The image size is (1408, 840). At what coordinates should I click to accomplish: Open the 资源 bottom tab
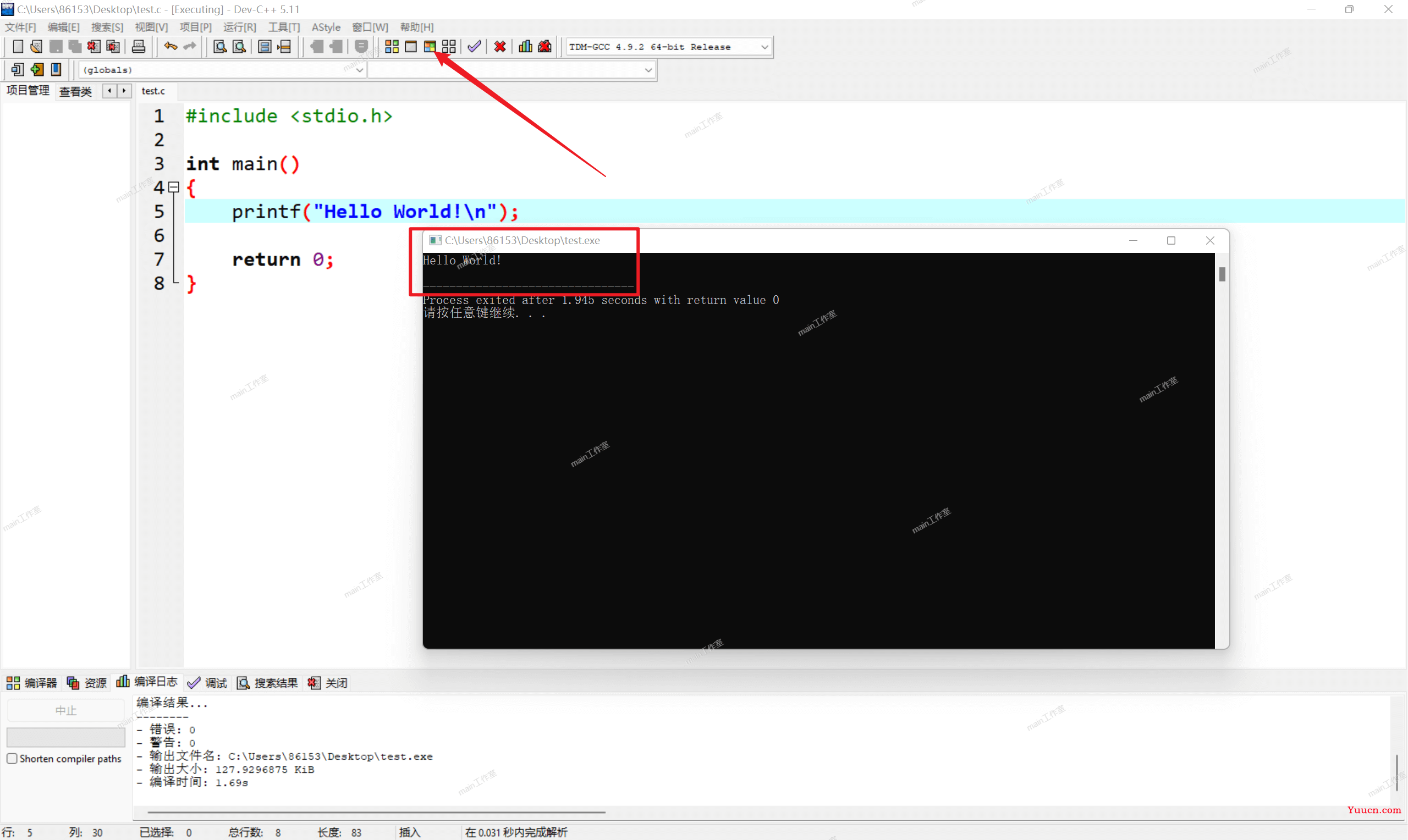[x=86, y=683]
